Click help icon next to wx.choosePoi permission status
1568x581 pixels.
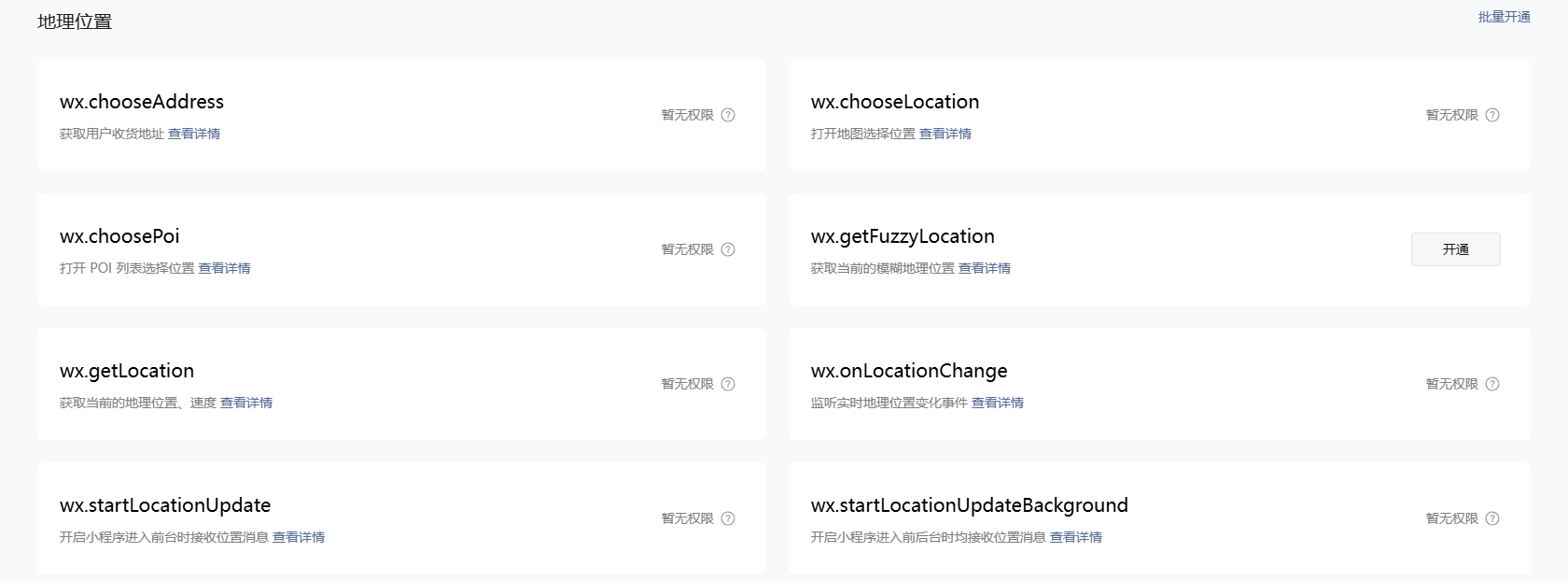[x=728, y=249]
